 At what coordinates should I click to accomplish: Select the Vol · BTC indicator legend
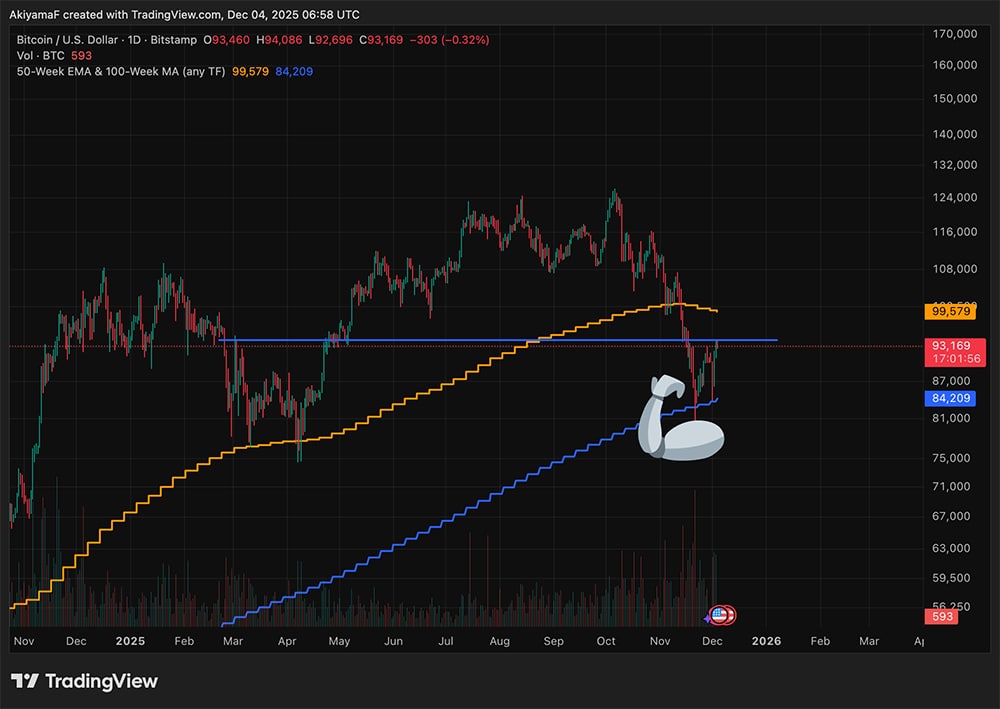tap(40, 56)
